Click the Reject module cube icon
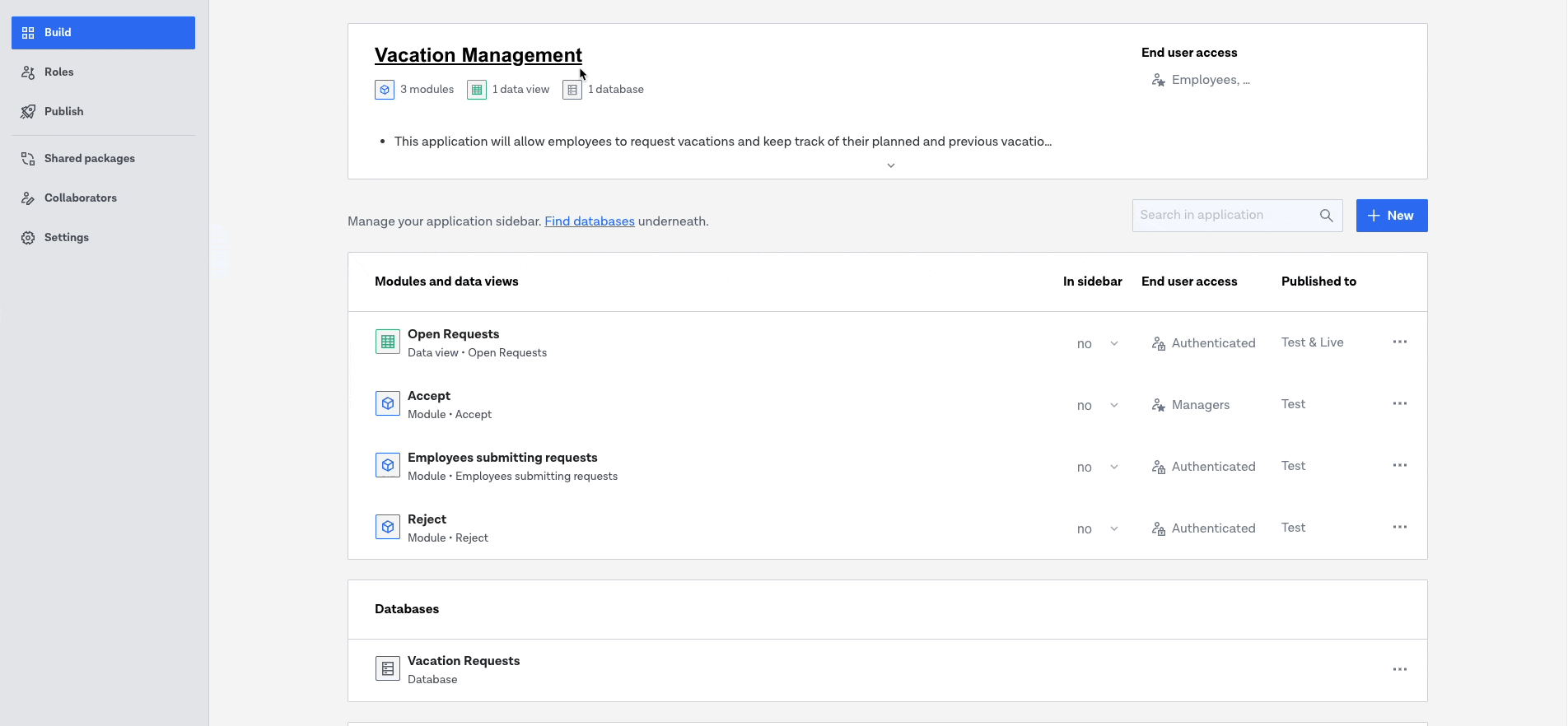This screenshot has height=726, width=1568. [387, 527]
